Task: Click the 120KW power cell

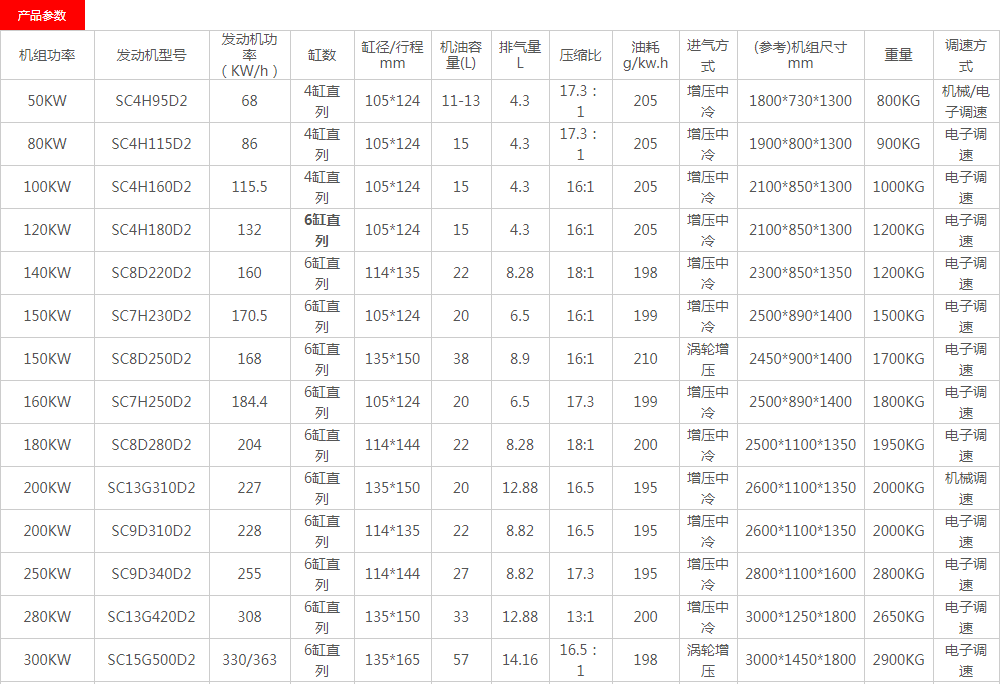Action: [47, 229]
